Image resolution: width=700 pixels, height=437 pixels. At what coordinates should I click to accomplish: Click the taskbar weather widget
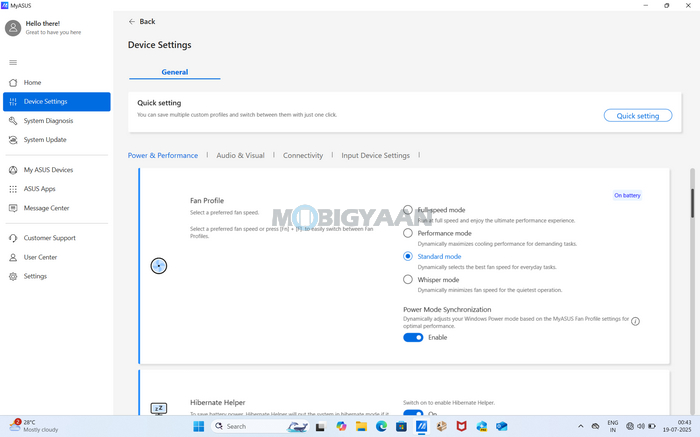34,426
